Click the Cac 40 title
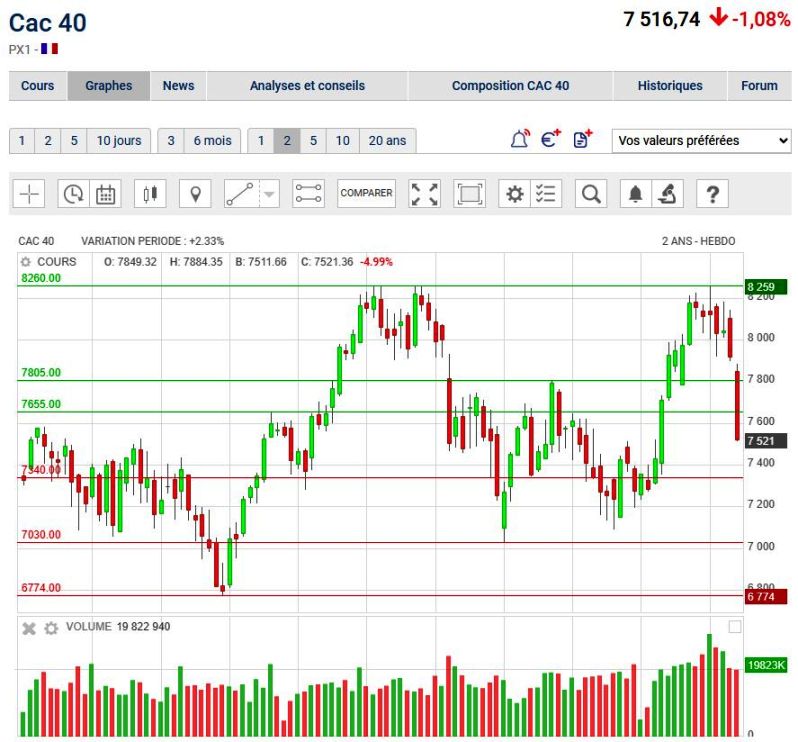 48,23
